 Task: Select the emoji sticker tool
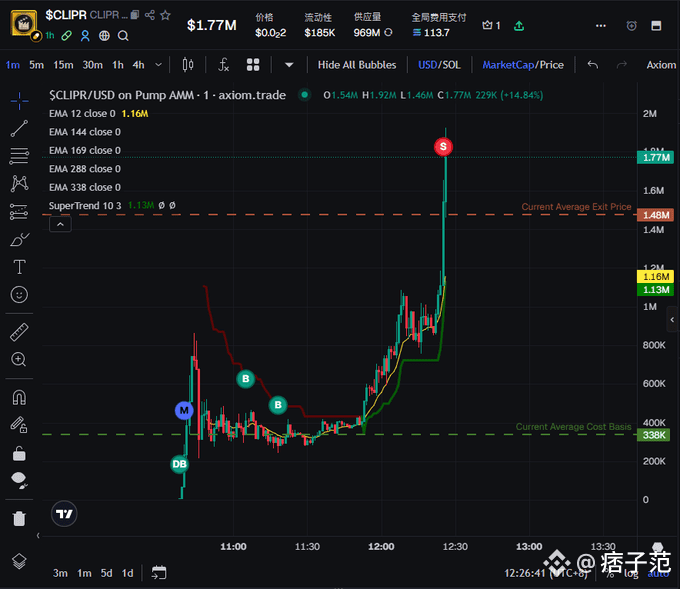(x=19, y=295)
